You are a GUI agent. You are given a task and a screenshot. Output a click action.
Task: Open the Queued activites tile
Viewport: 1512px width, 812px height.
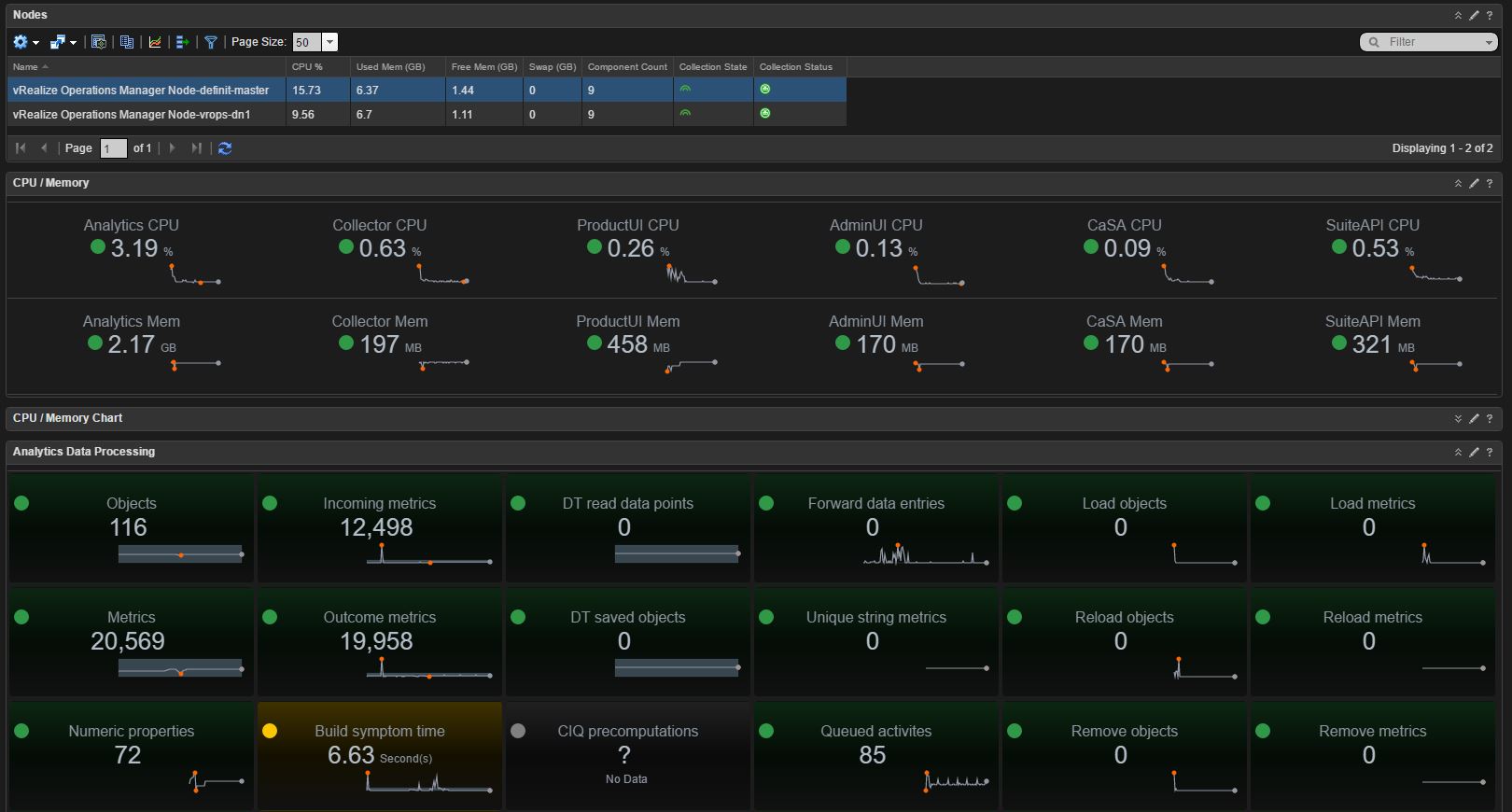point(876,756)
